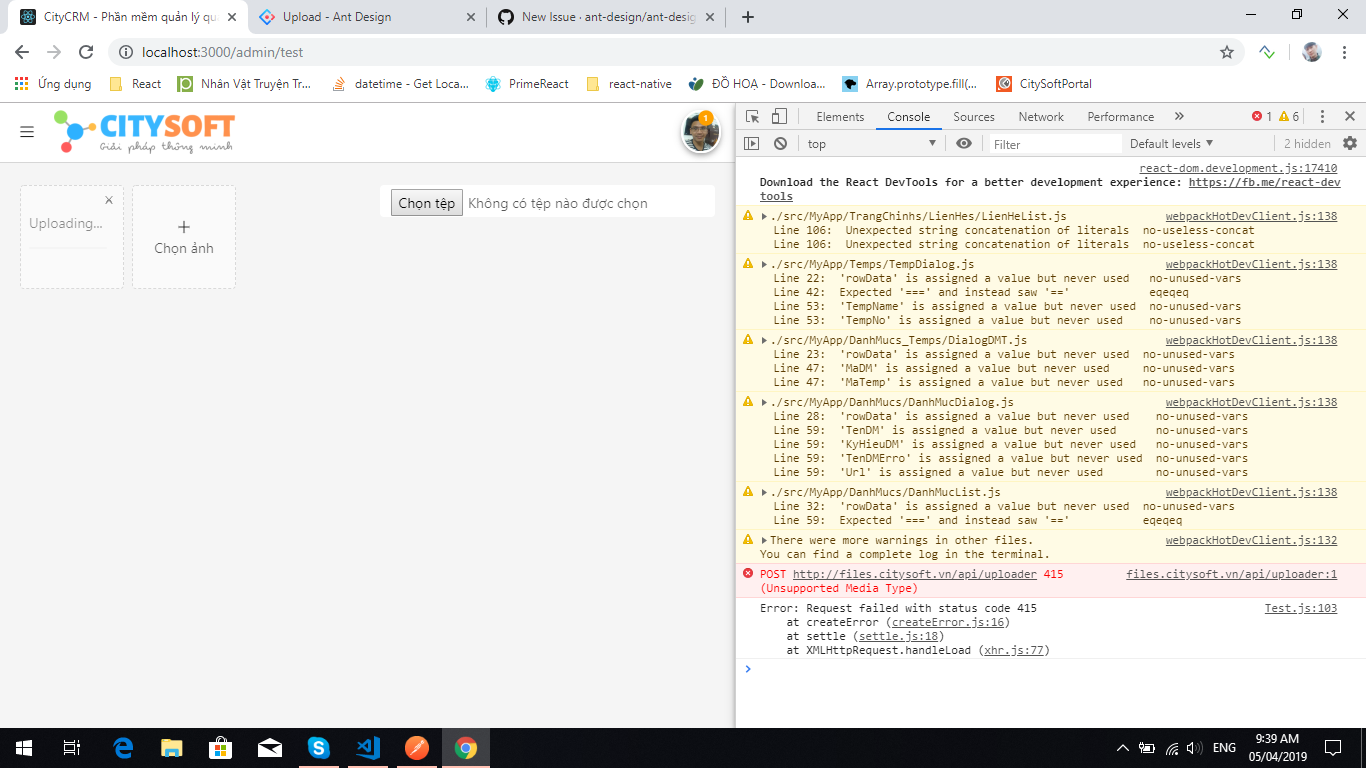Open the react-native bookmark folder
This screenshot has height=768, width=1366.
pos(629,84)
